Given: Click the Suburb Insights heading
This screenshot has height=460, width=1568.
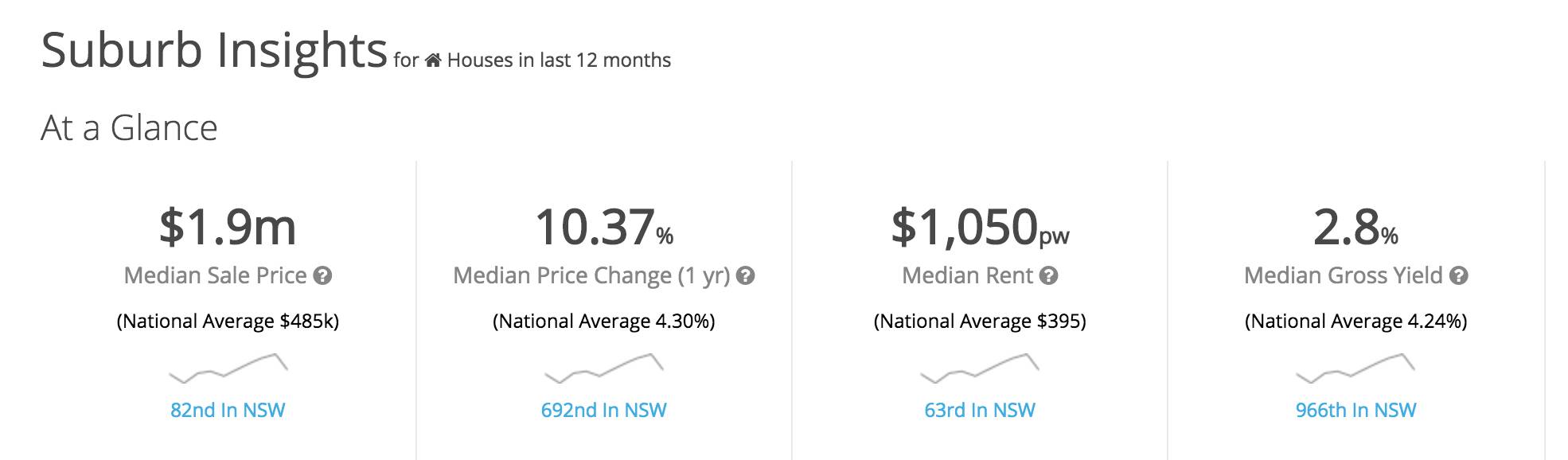Looking at the screenshot, I should [x=214, y=50].
